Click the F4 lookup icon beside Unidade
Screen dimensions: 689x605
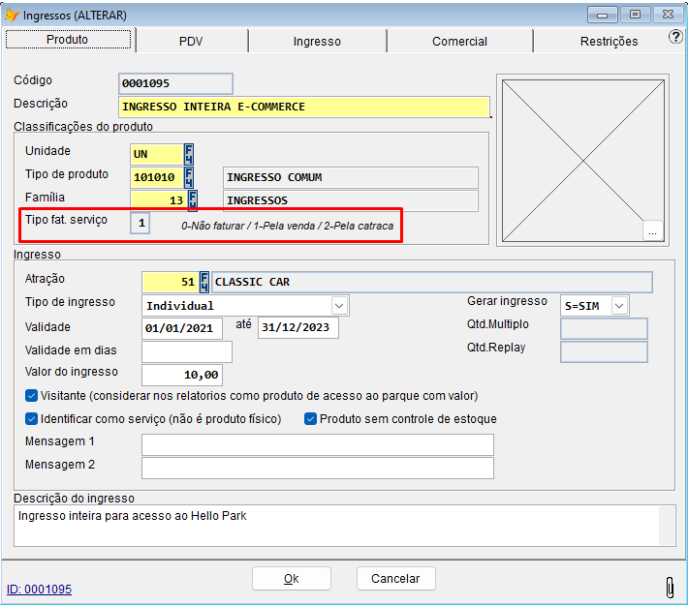(189, 154)
